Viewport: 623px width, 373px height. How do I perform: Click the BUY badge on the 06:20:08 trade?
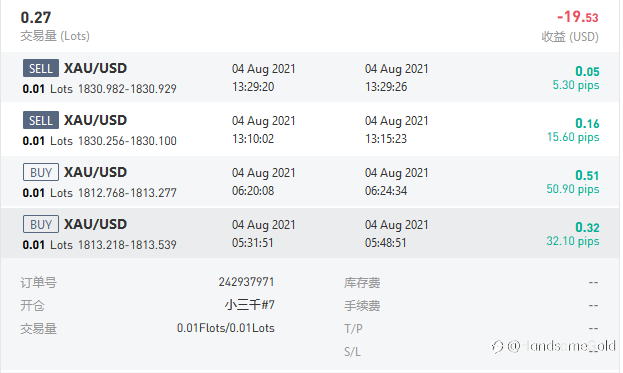point(41,172)
